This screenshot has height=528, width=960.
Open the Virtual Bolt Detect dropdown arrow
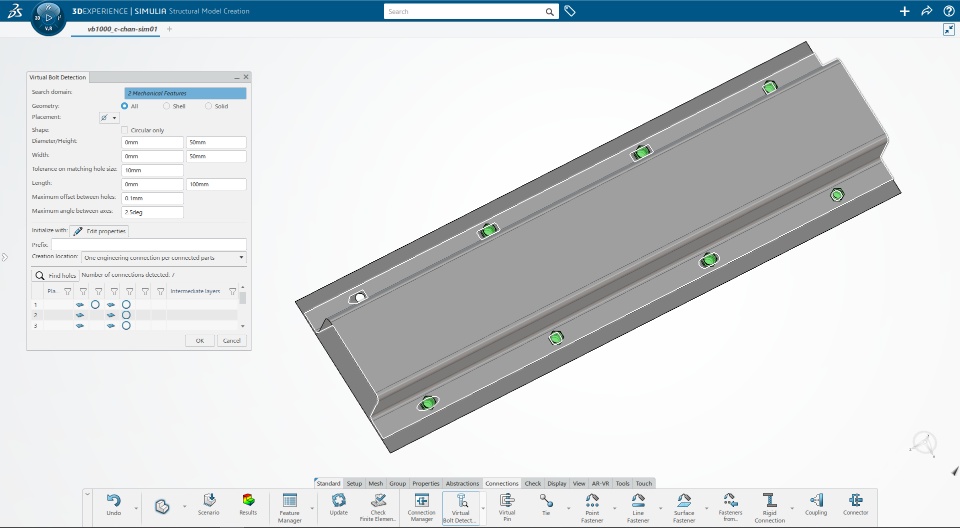[483, 508]
